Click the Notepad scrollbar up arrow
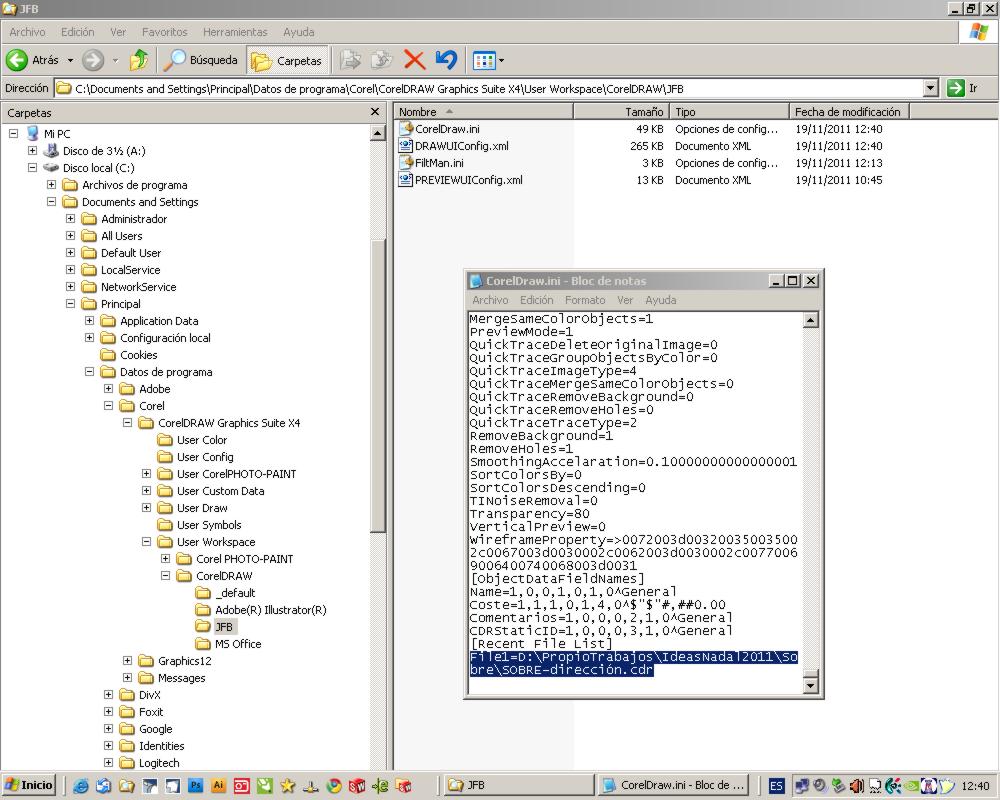This screenshot has width=1000, height=800. tap(811, 320)
